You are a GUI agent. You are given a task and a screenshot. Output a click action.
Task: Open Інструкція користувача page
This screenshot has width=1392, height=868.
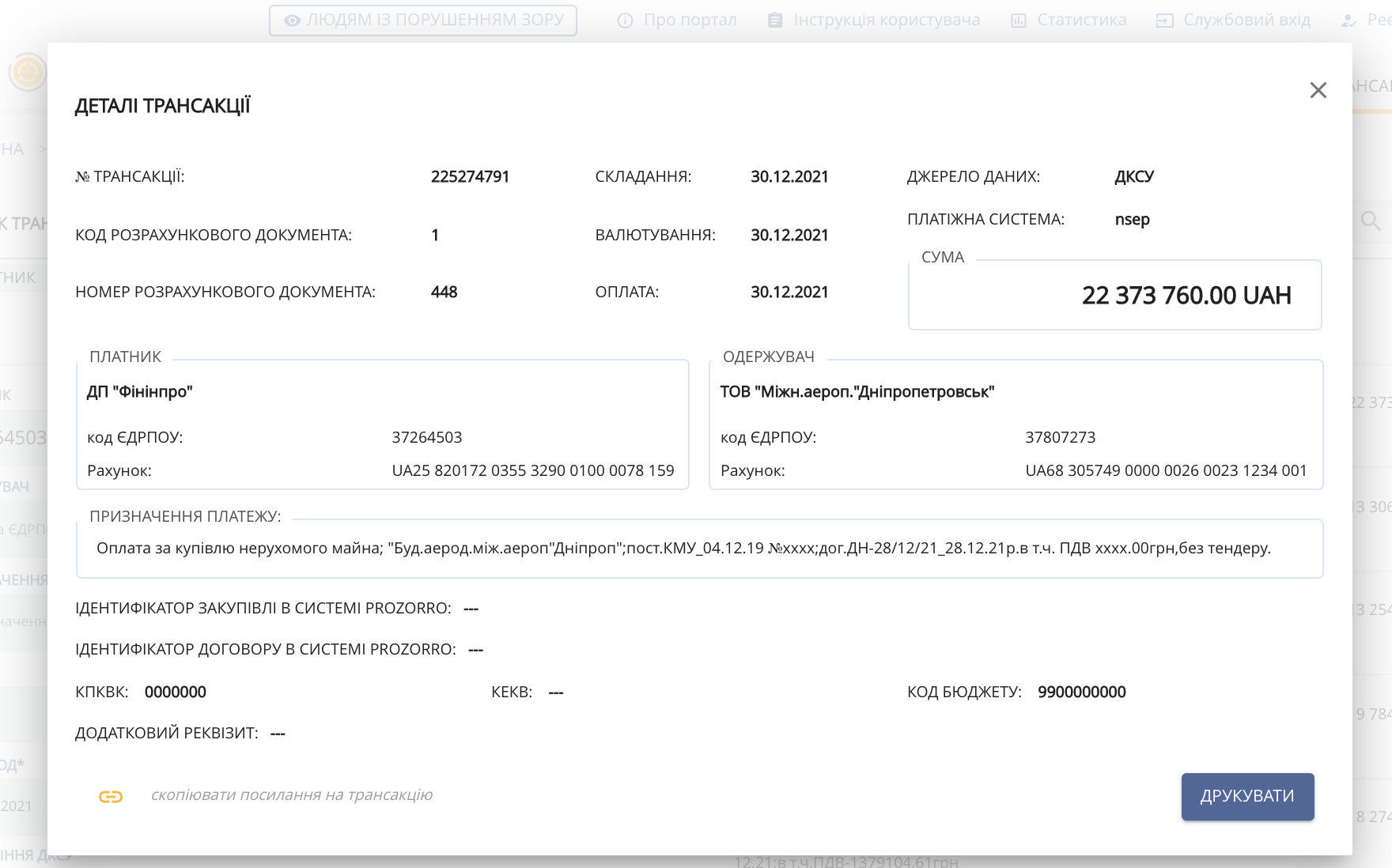(x=887, y=21)
